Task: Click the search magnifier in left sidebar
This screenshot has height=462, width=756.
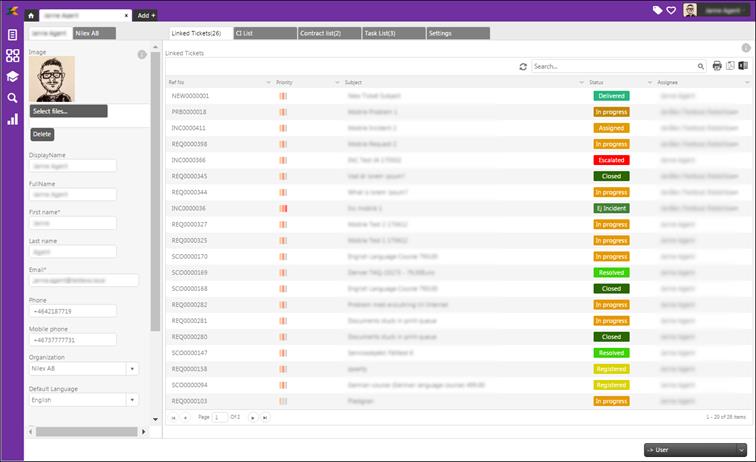Action: pyautogui.click(x=13, y=98)
